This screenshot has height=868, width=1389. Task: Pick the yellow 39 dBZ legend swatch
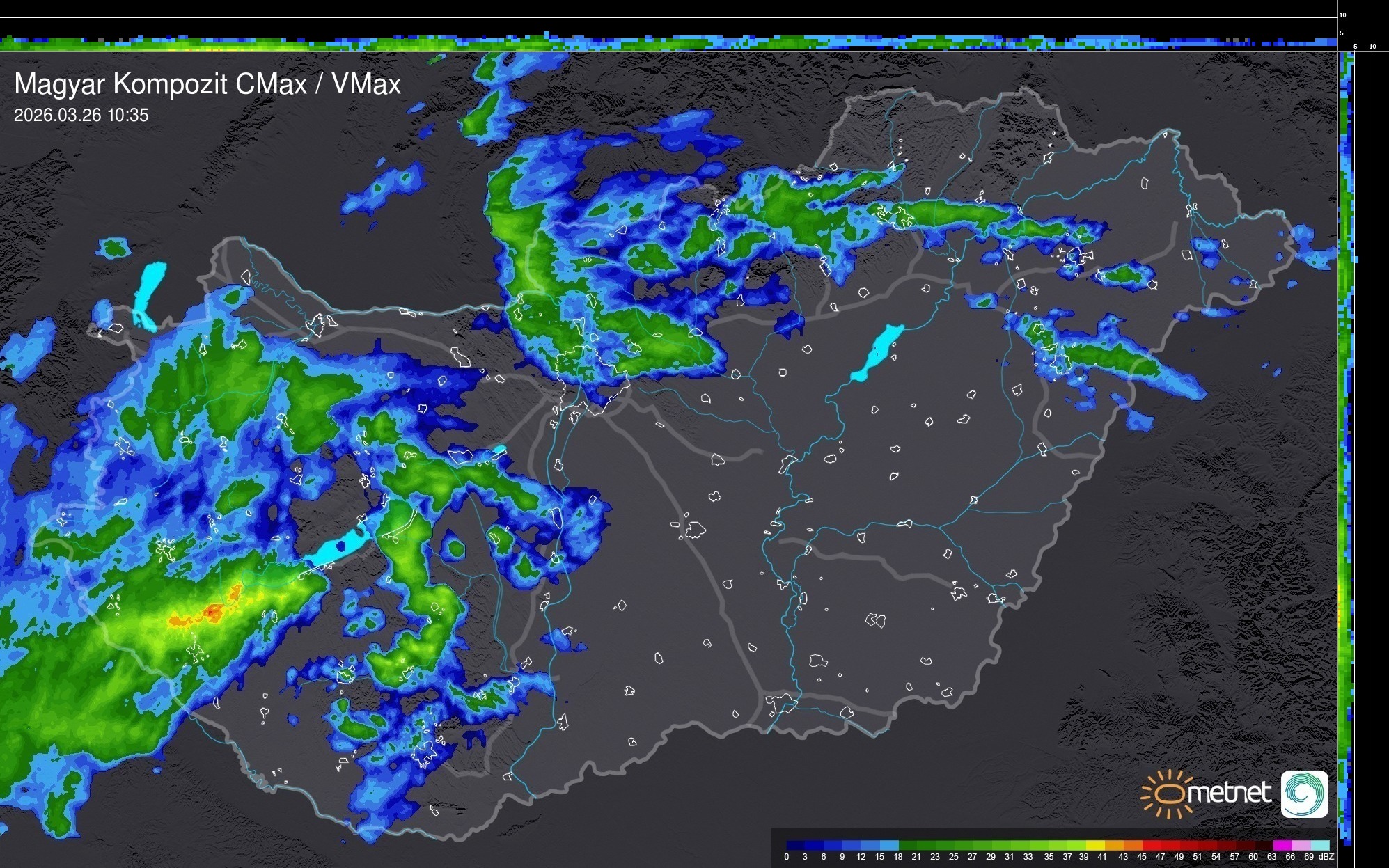pyautogui.click(x=1094, y=845)
